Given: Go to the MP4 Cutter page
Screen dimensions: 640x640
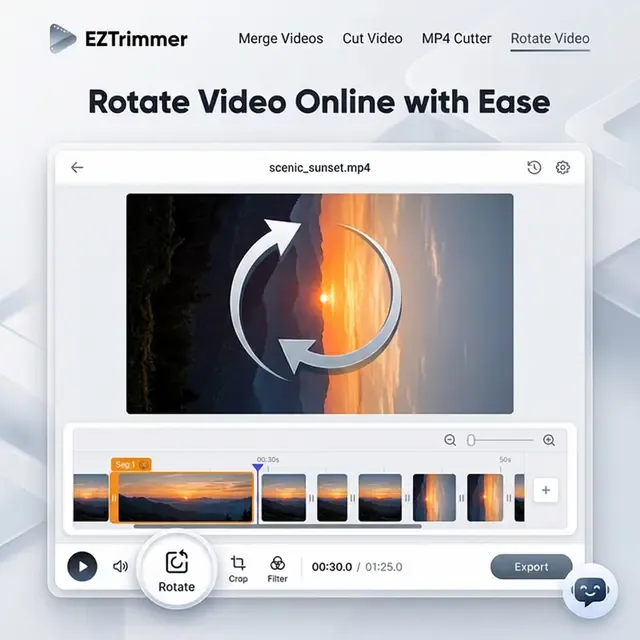Looking at the screenshot, I should pyautogui.click(x=456, y=39).
